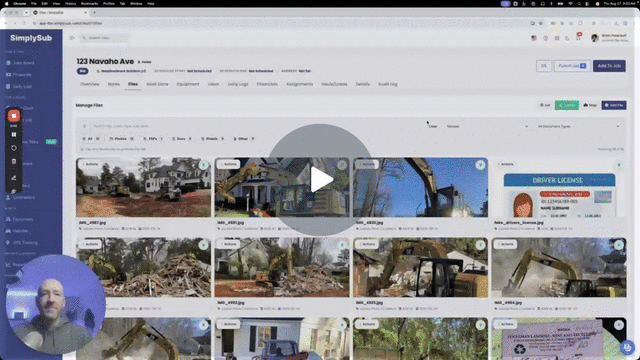Filter files by Photos
The image size is (640, 360).
tap(122, 139)
